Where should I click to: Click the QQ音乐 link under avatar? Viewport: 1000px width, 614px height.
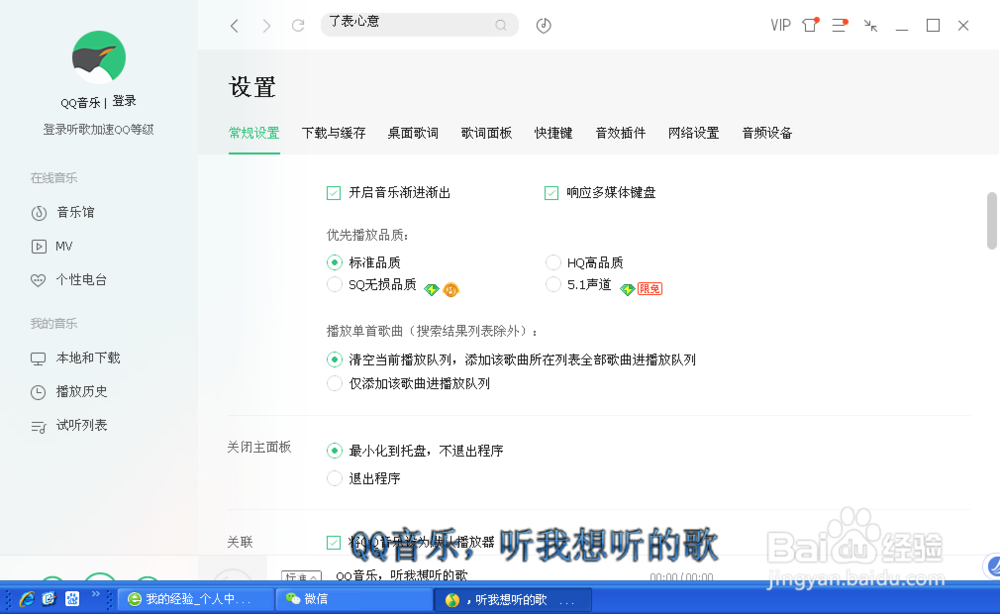tap(80, 103)
